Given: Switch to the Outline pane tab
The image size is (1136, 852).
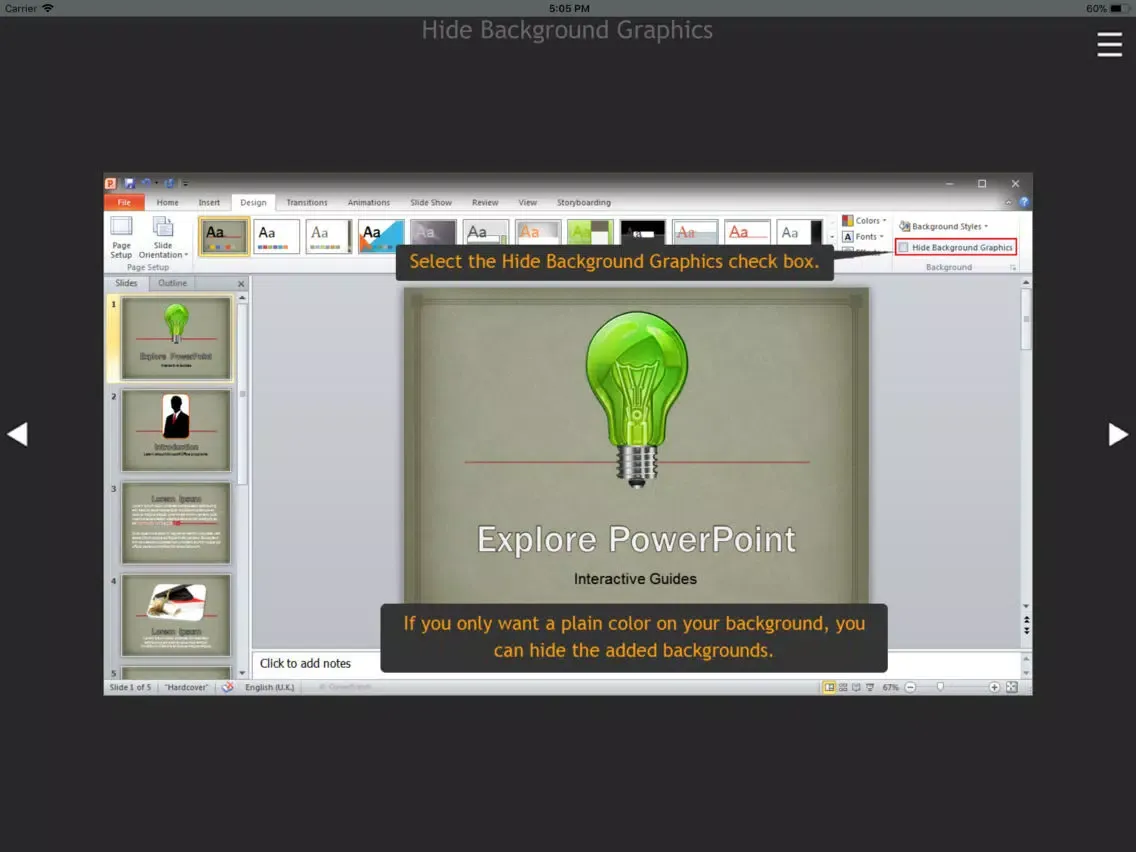Looking at the screenshot, I should 172,283.
